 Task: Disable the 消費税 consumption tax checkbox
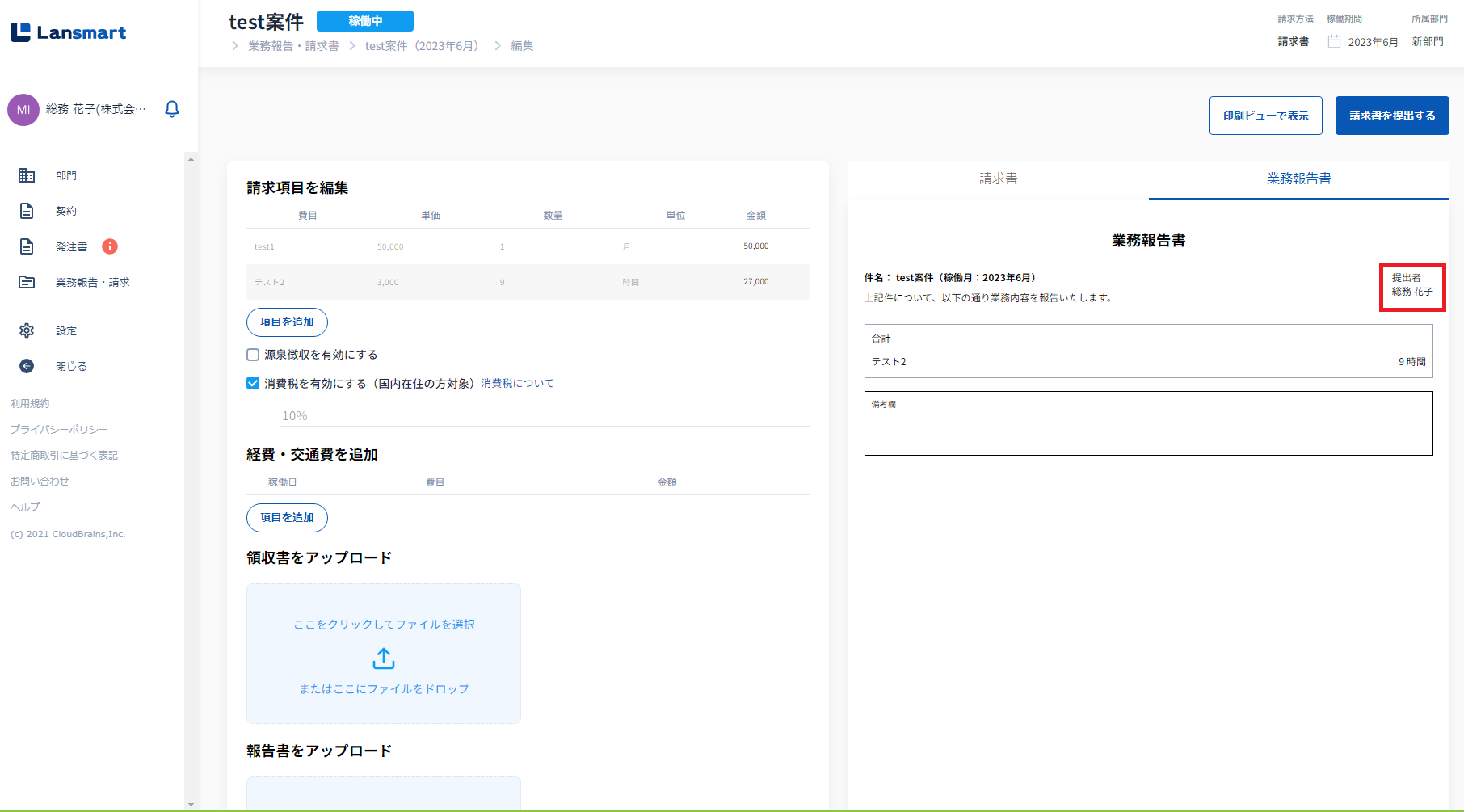253,383
